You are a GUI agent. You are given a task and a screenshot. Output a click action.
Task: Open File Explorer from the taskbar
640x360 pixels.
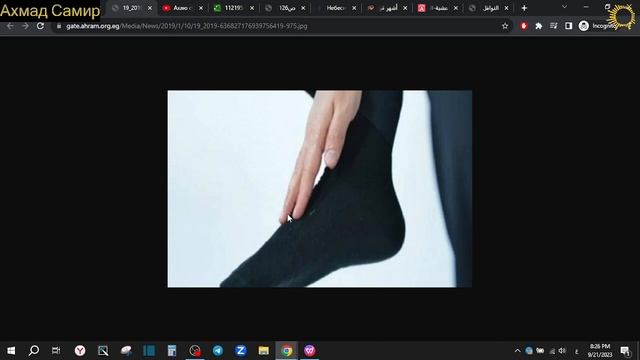click(264, 351)
